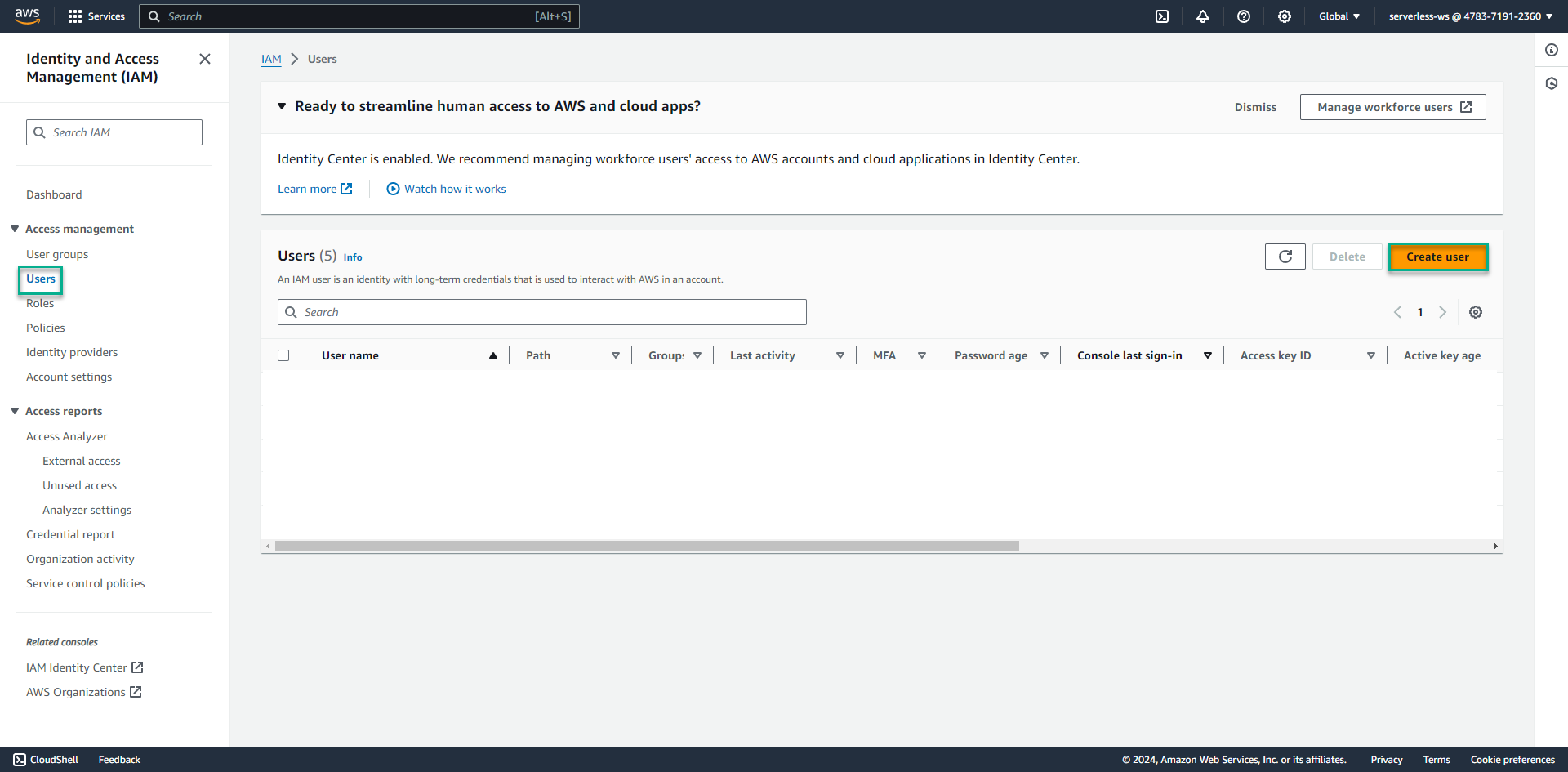
Task: Focus the Search IAM field
Action: click(114, 132)
